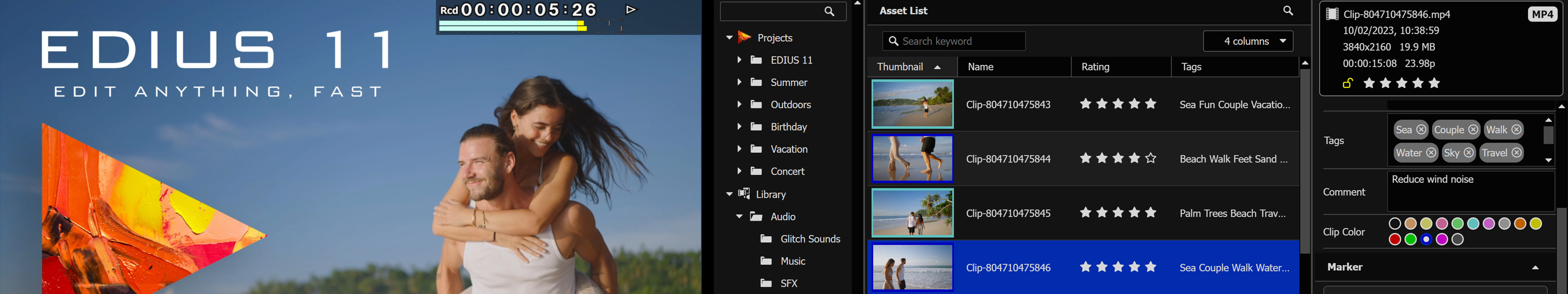Remove the Couple tag

1473,130
